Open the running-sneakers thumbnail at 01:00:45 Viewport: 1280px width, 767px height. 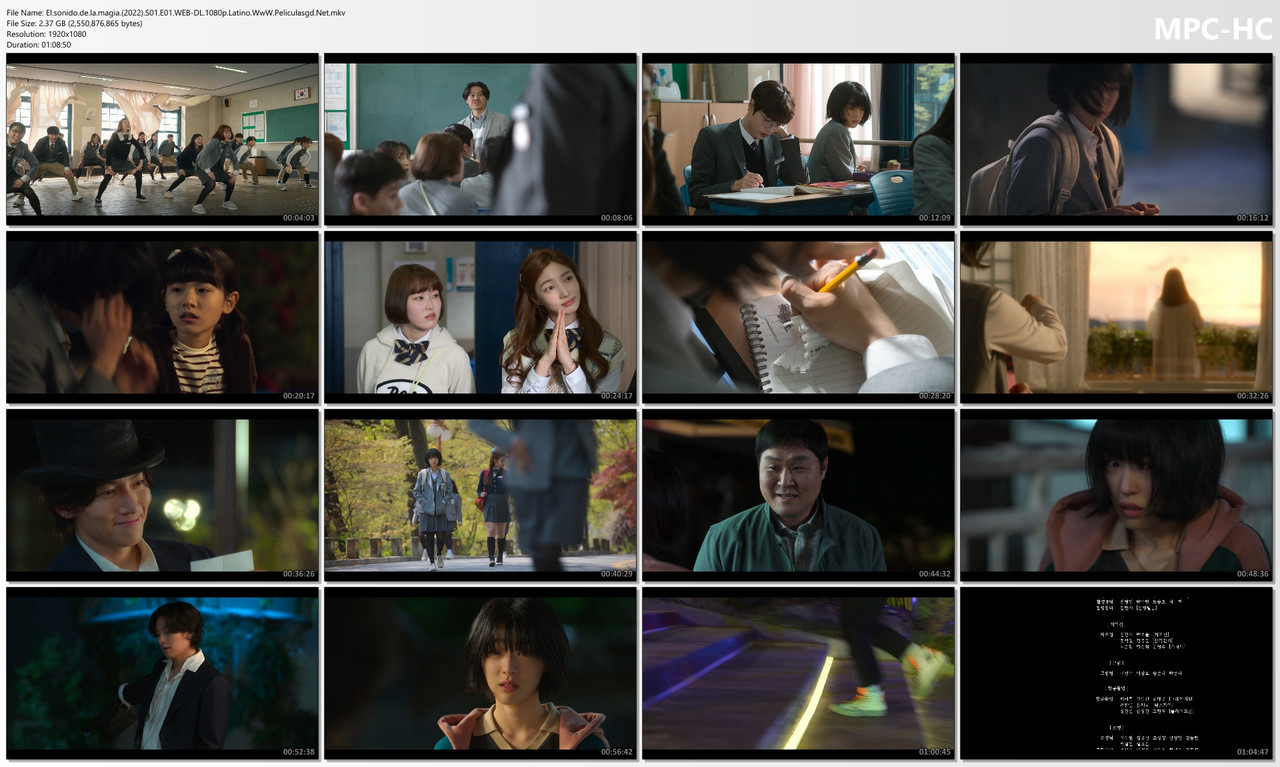pyautogui.click(x=798, y=673)
